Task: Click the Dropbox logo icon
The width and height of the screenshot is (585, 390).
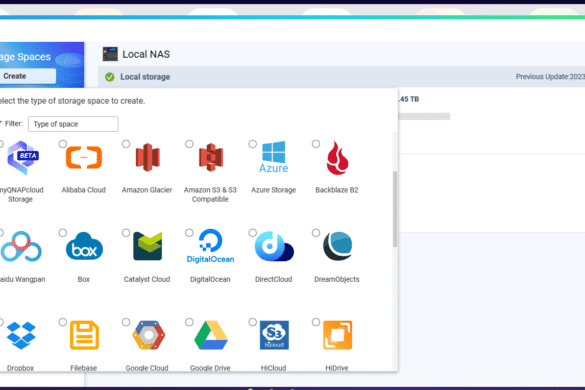Action: pyautogui.click(x=21, y=335)
